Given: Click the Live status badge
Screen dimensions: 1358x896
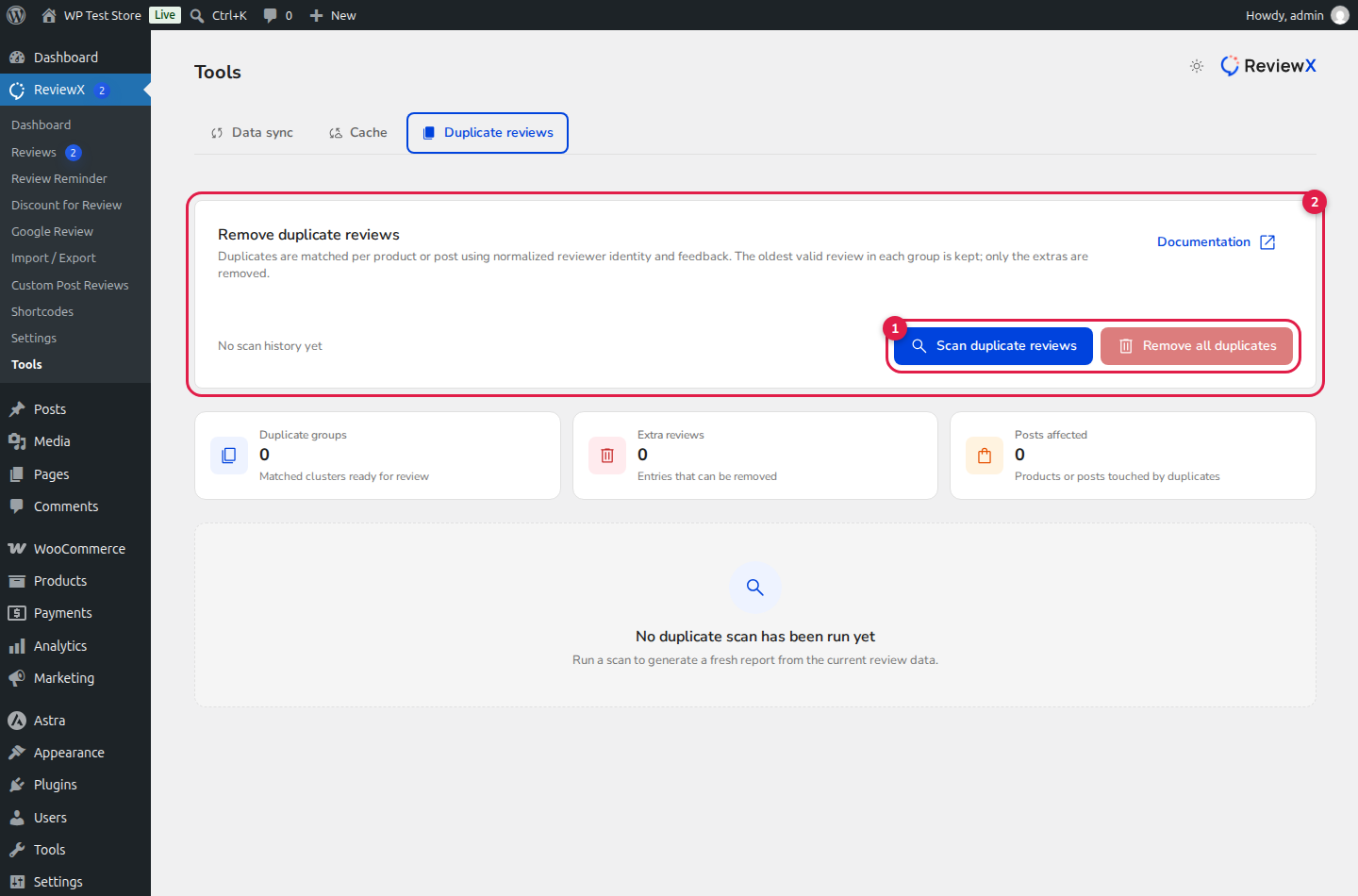Looking at the screenshot, I should 165,15.
